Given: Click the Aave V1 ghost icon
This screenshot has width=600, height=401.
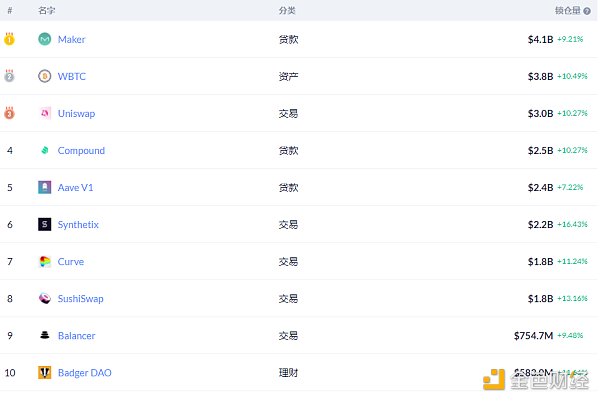Looking at the screenshot, I should click(44, 187).
